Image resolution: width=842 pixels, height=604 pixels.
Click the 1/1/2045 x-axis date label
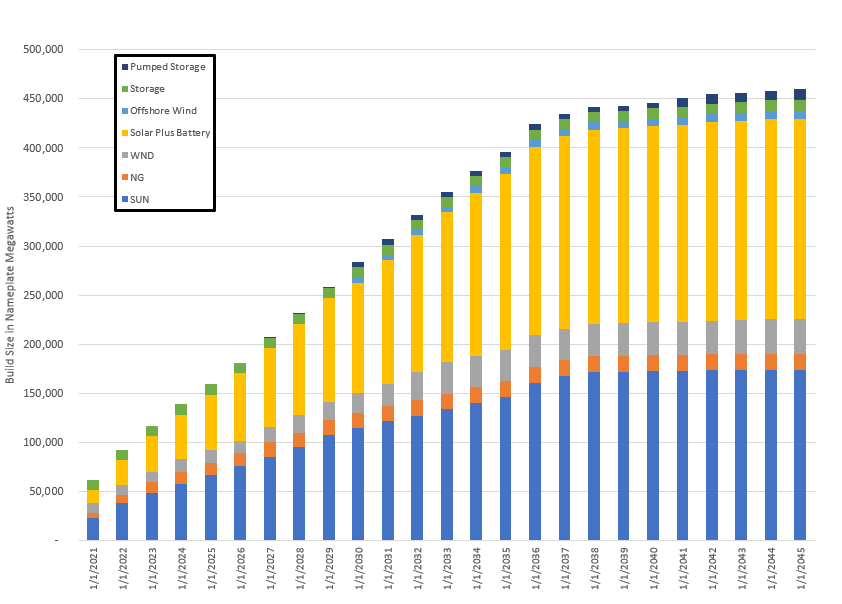tap(801, 571)
